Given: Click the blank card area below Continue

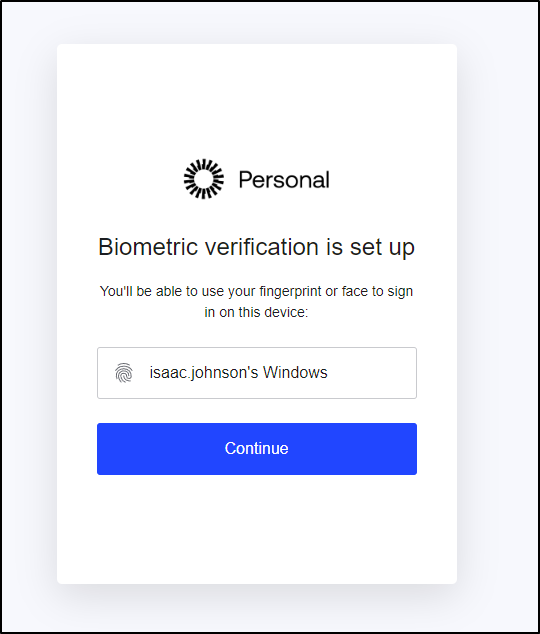Looking at the screenshot, I should tap(257, 529).
